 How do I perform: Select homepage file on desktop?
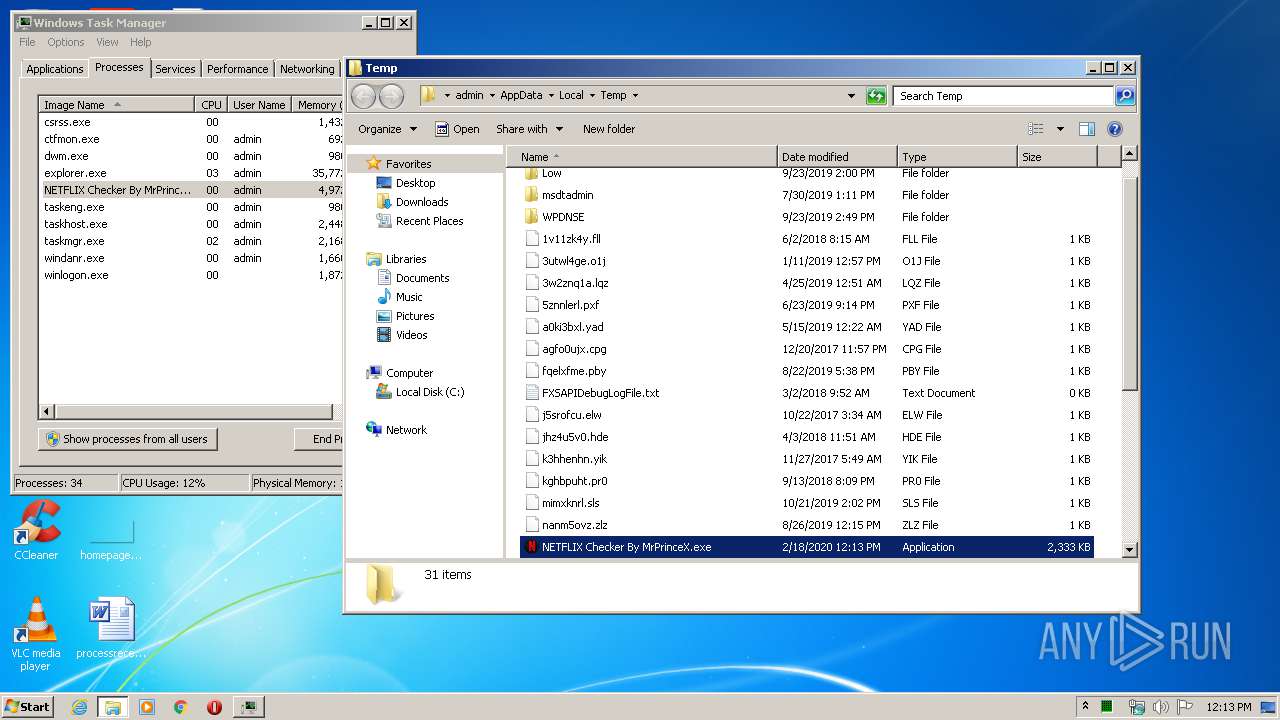(x=111, y=537)
